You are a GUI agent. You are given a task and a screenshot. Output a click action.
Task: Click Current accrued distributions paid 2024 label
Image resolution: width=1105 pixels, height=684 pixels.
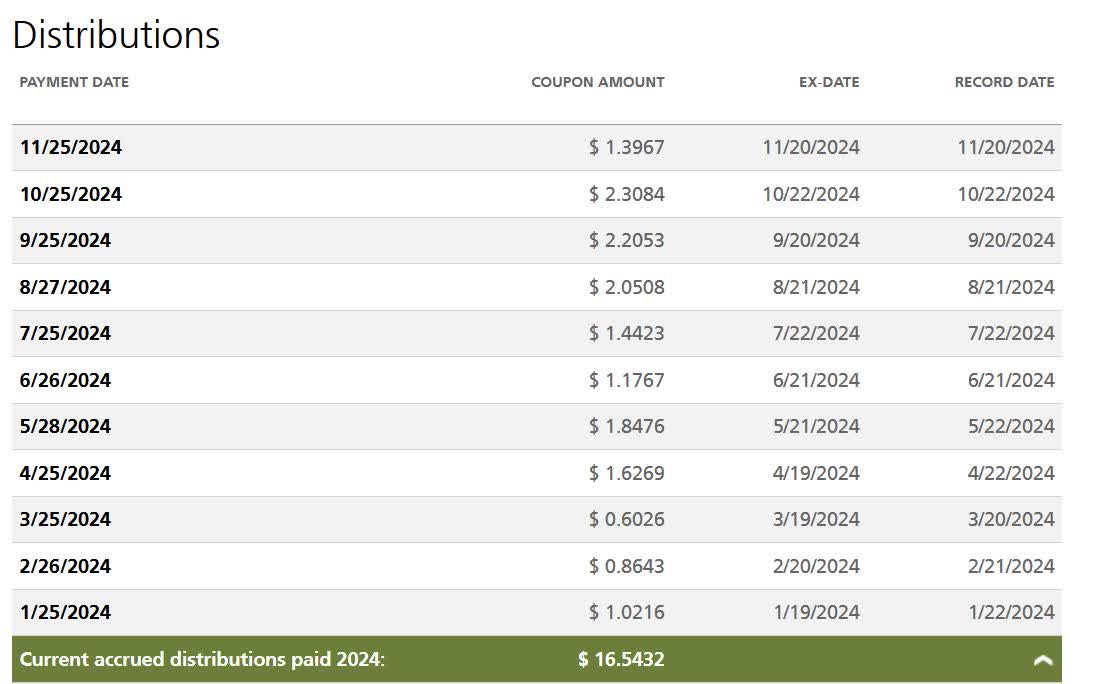click(202, 659)
